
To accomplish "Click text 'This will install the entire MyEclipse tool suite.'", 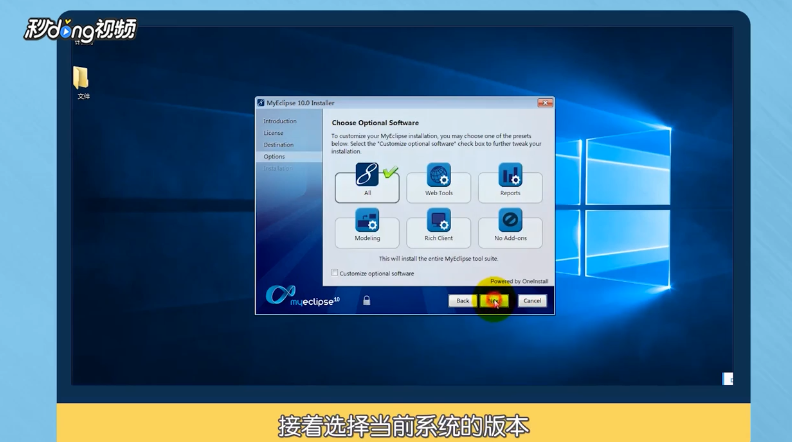I will click(x=438, y=259).
